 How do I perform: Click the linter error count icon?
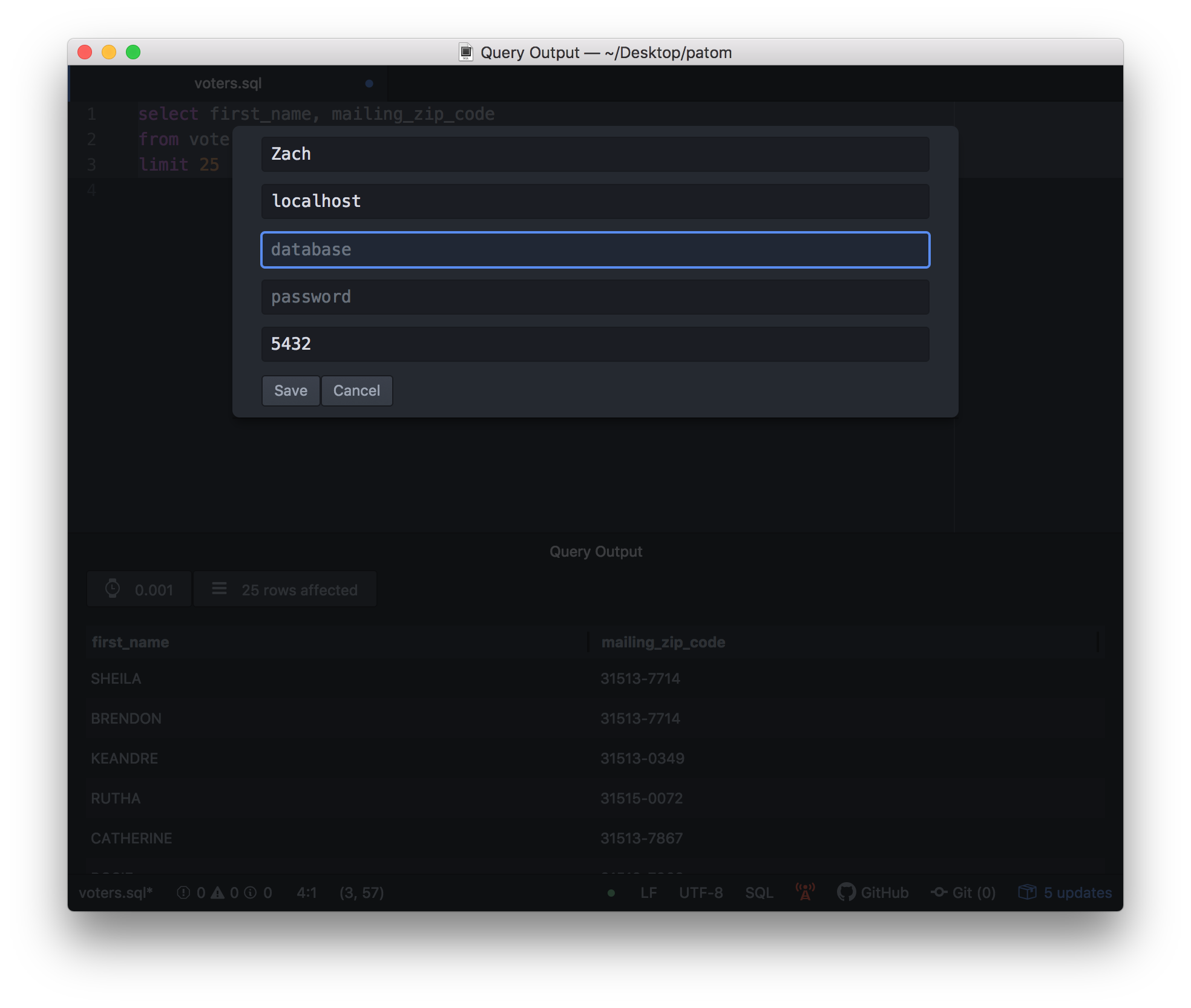pyautogui.click(x=183, y=892)
